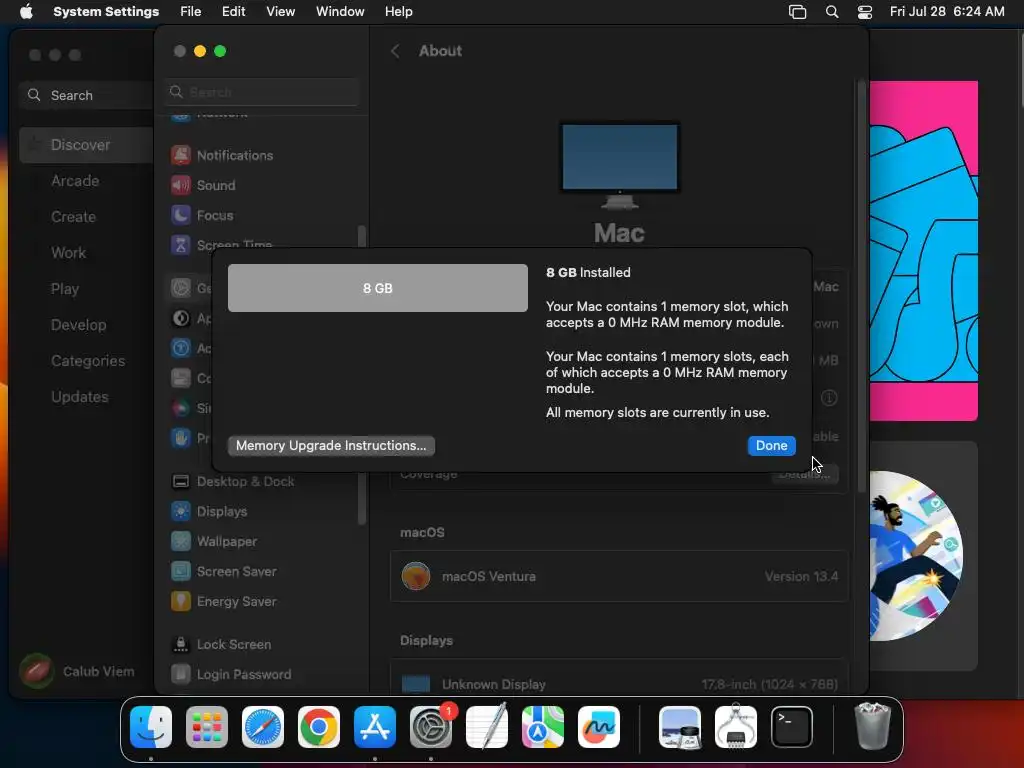This screenshot has height=768, width=1024.
Task: Open Launchpad from the Dock
Action: click(x=207, y=727)
